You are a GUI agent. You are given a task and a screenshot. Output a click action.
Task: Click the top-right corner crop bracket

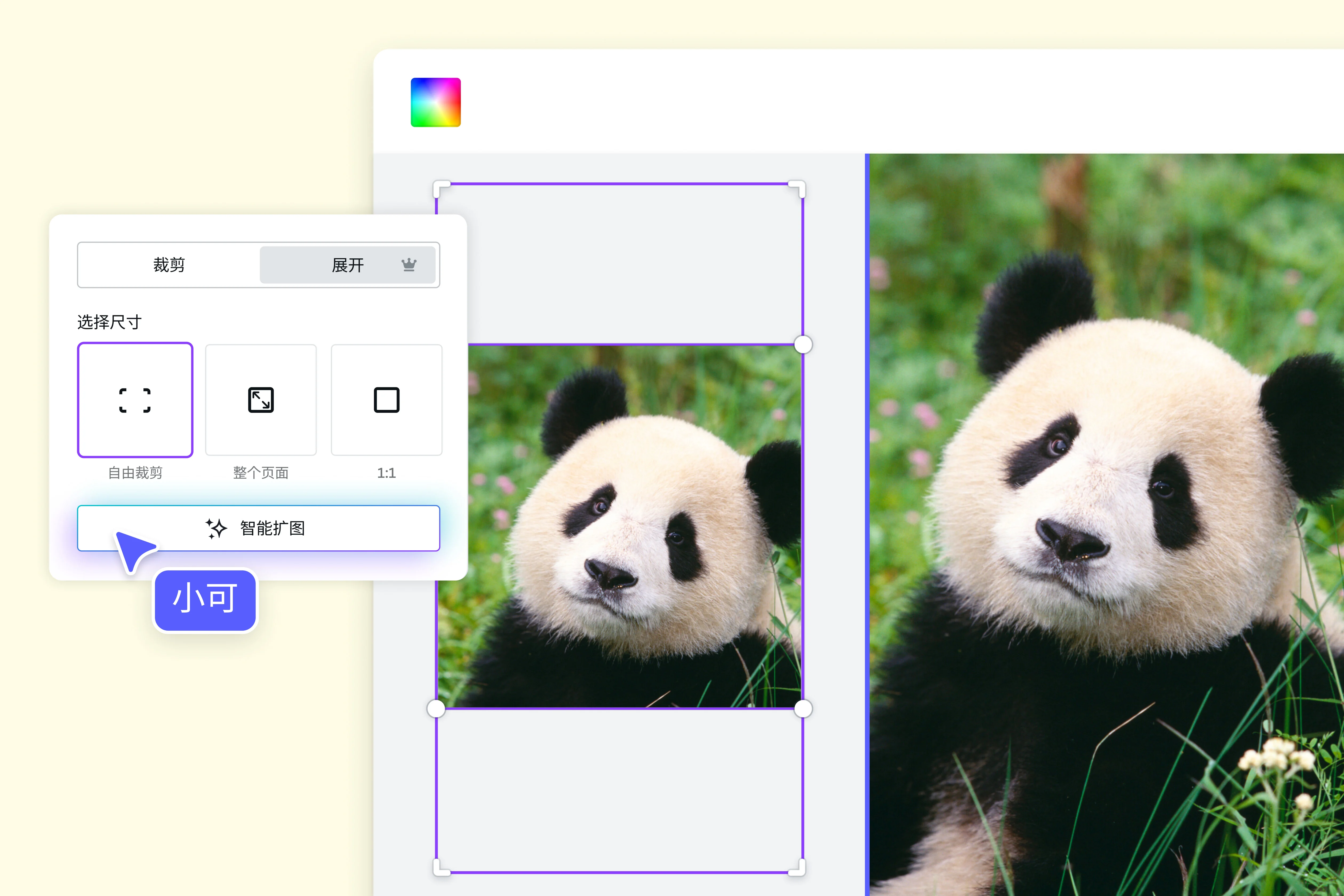click(x=798, y=188)
